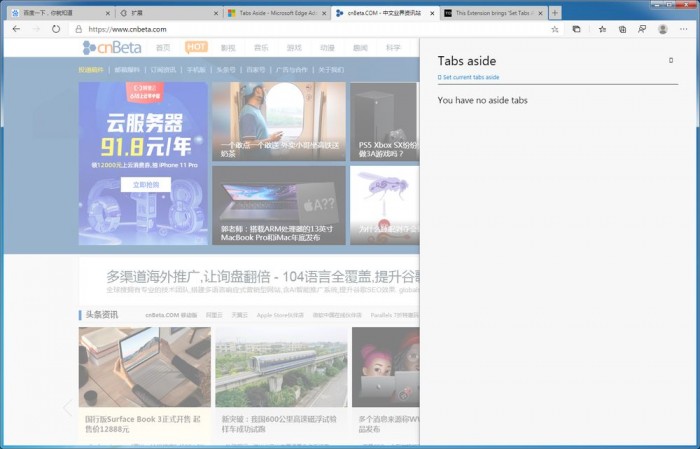
Task: Open the 首页 navigation item
Action: [x=163, y=48]
